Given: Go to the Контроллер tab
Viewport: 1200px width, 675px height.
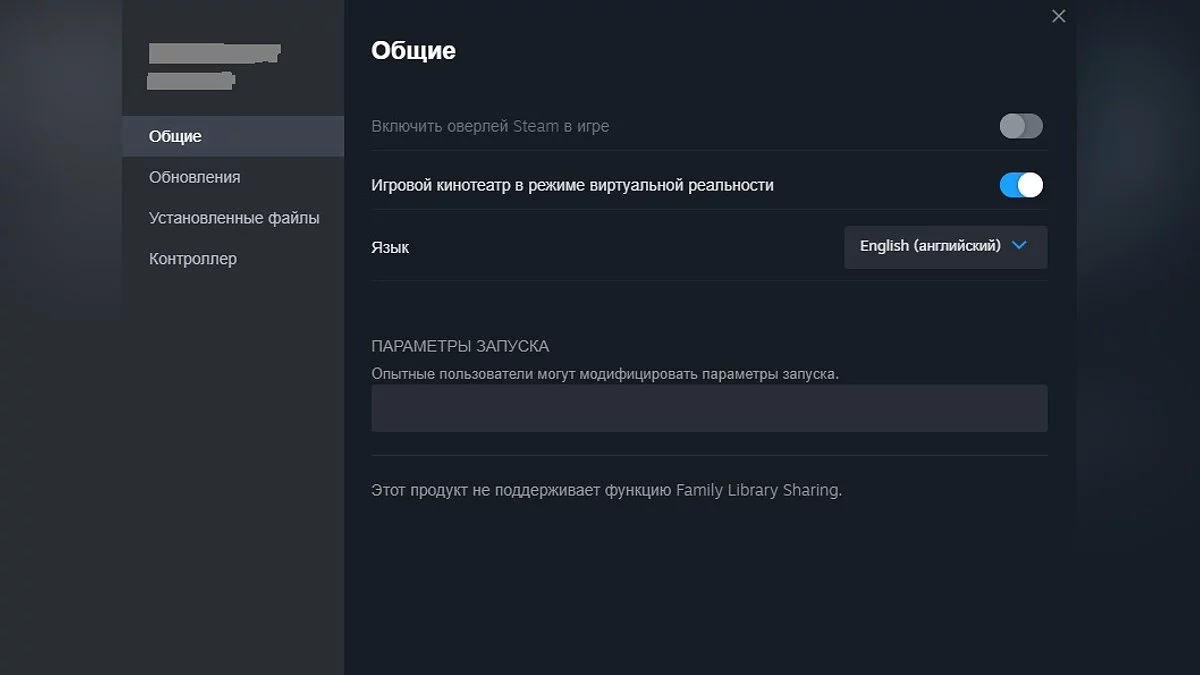Looking at the screenshot, I should [193, 259].
